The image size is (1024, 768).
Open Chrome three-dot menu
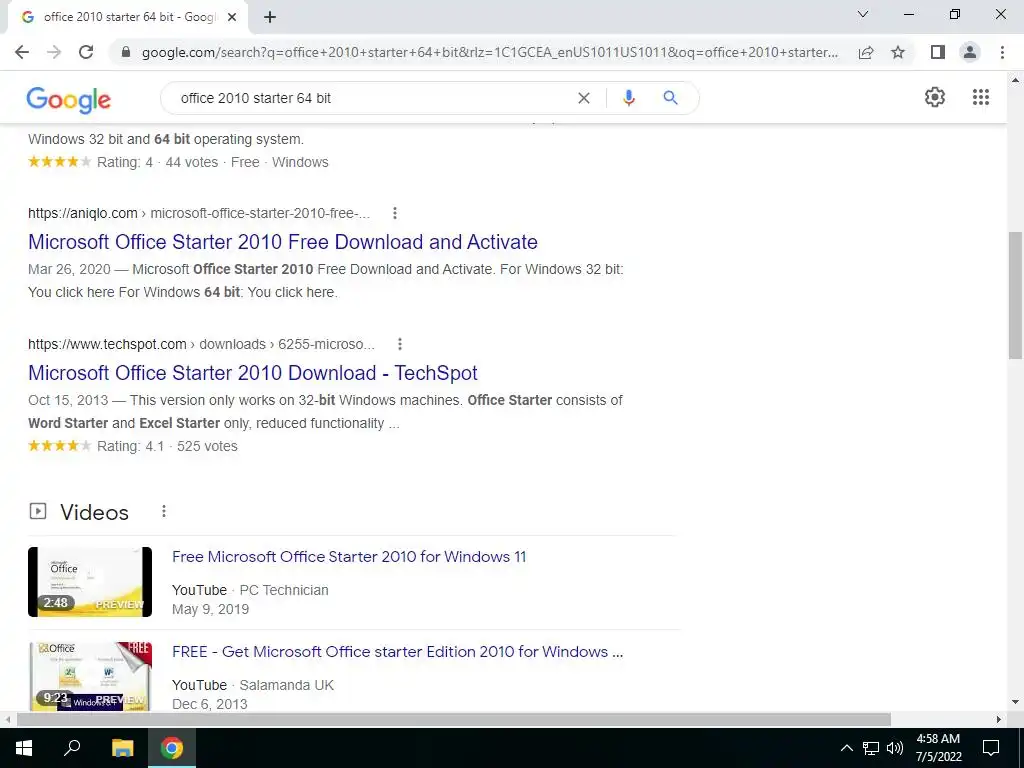tap(1002, 52)
